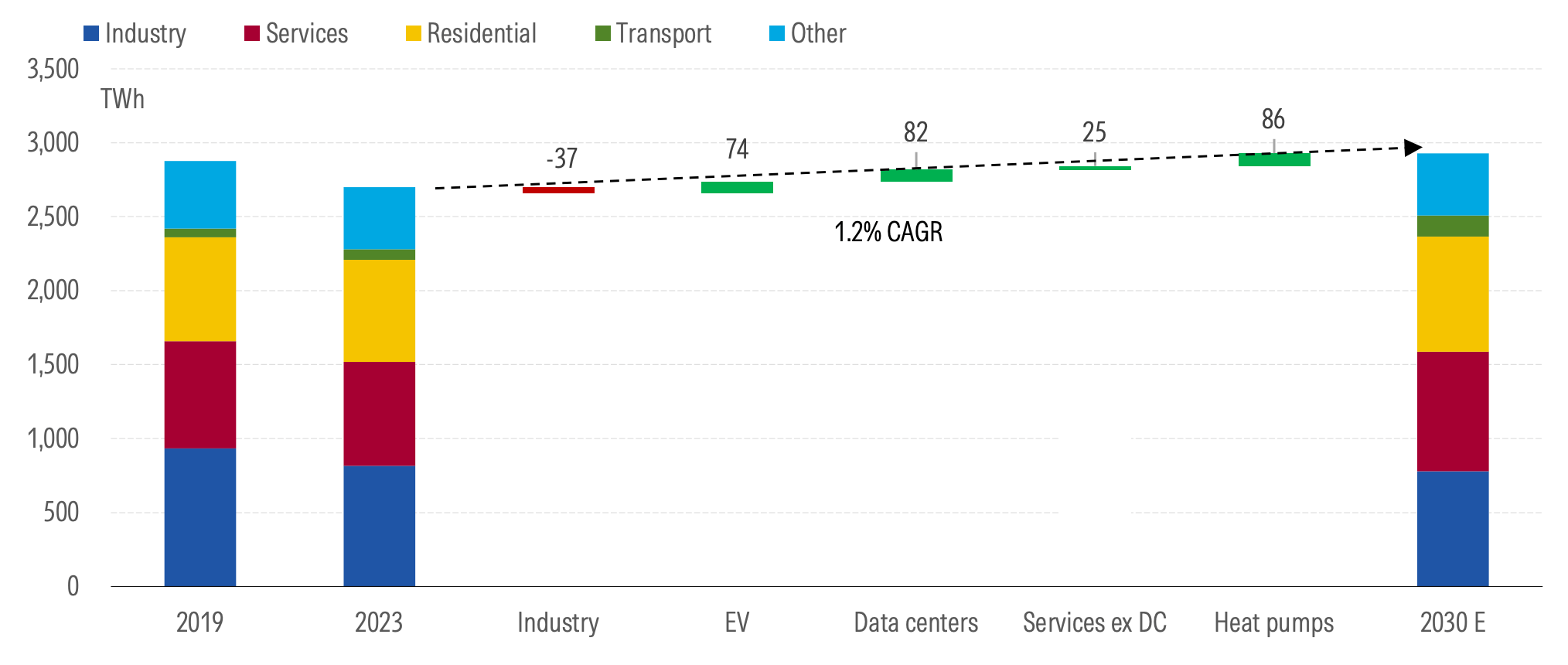Click the dashed trend line arrowhead
1568x665 pixels.
click(1413, 147)
